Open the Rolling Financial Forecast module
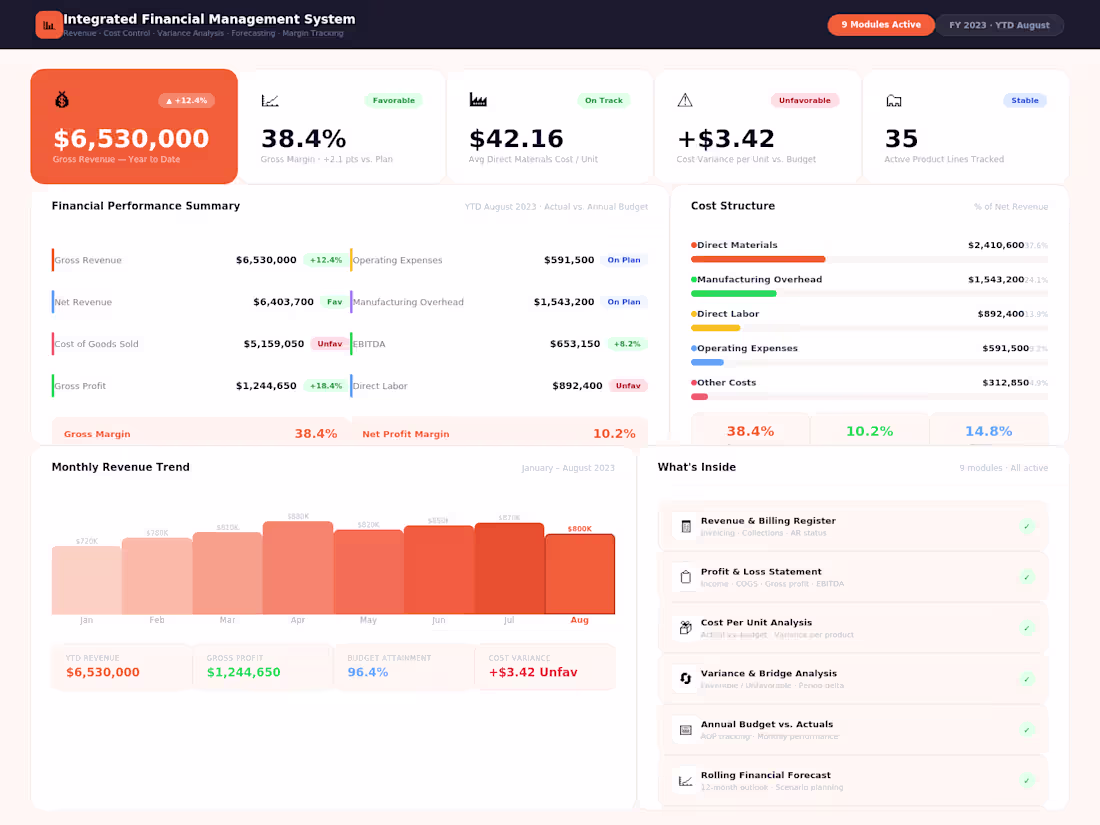 (x=853, y=781)
